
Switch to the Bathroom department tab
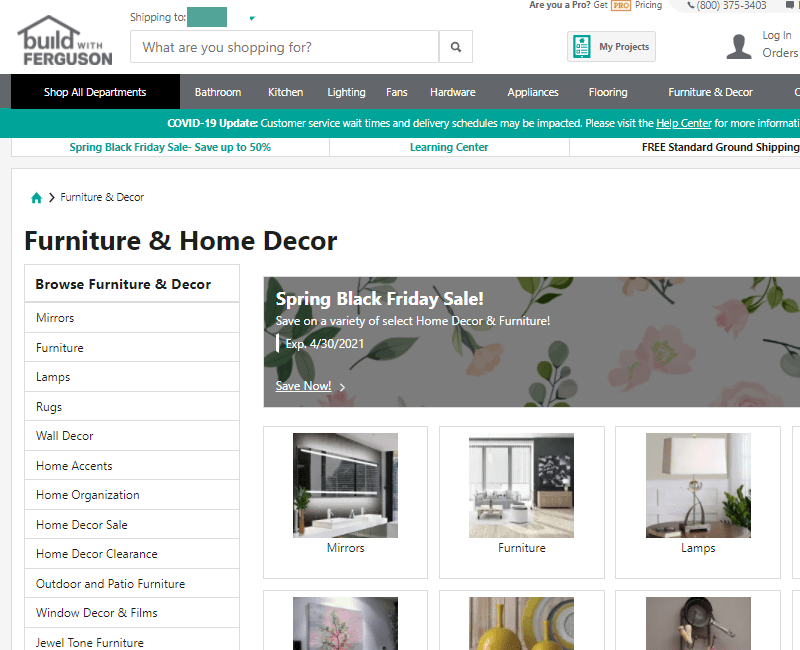[x=217, y=91]
